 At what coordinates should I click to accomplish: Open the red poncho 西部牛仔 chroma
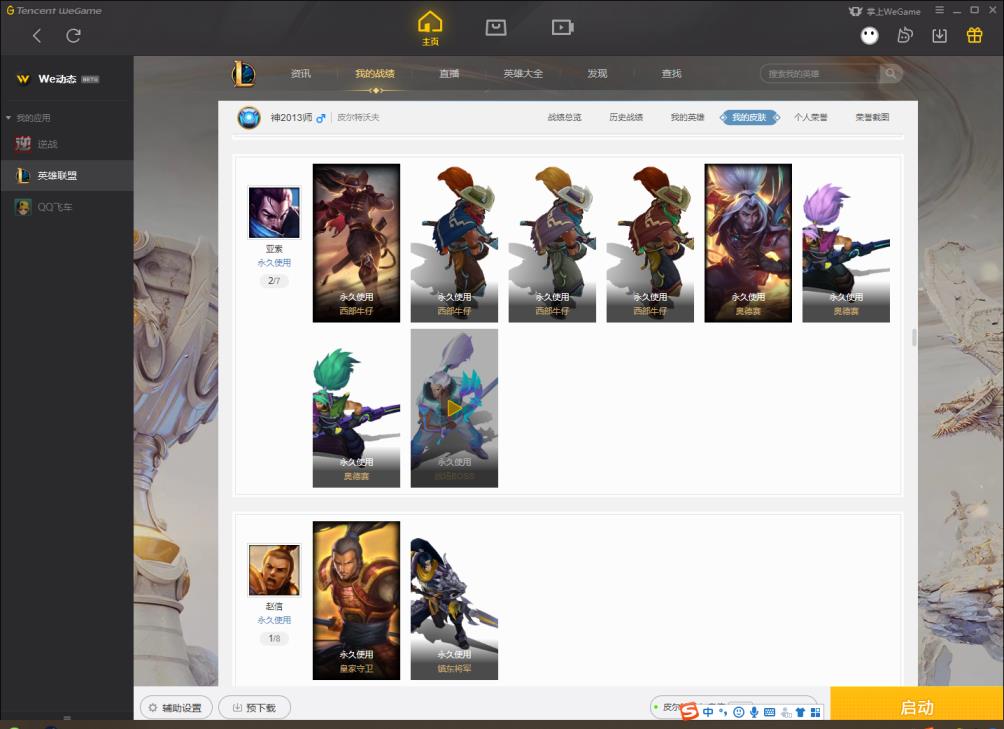coord(650,243)
